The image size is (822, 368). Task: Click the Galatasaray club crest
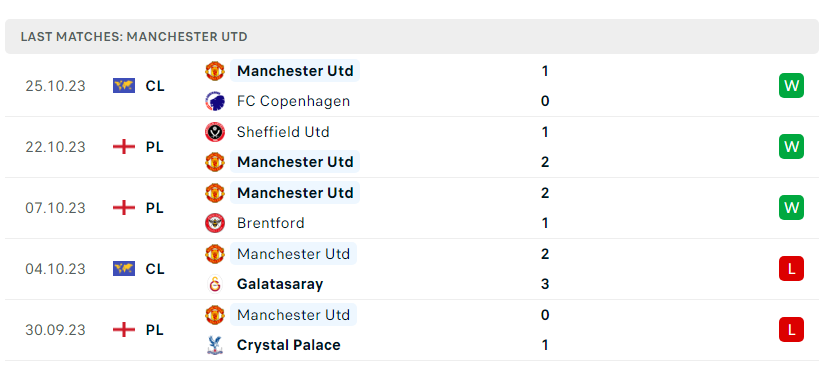pyautogui.click(x=214, y=284)
